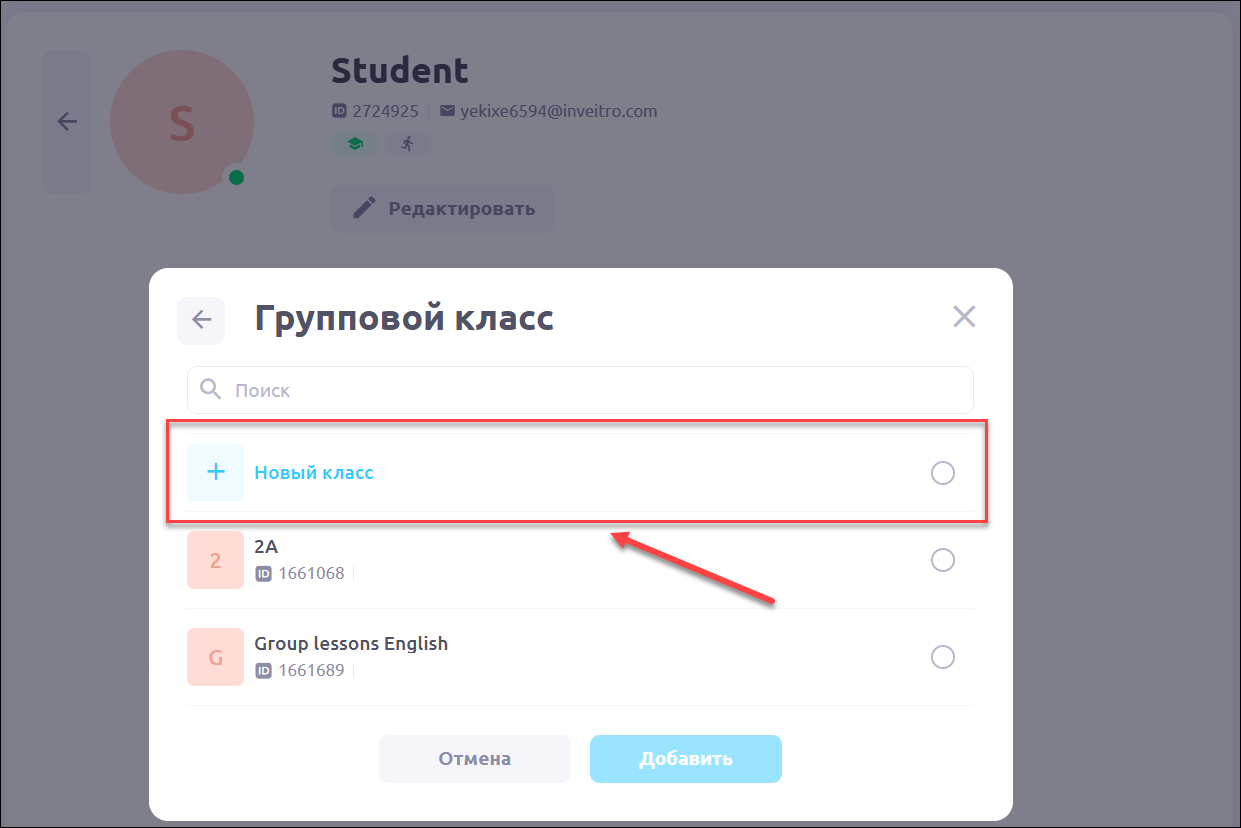Click the Редактировать pencil button
Image resolution: width=1241 pixels, height=828 pixels.
(x=443, y=209)
